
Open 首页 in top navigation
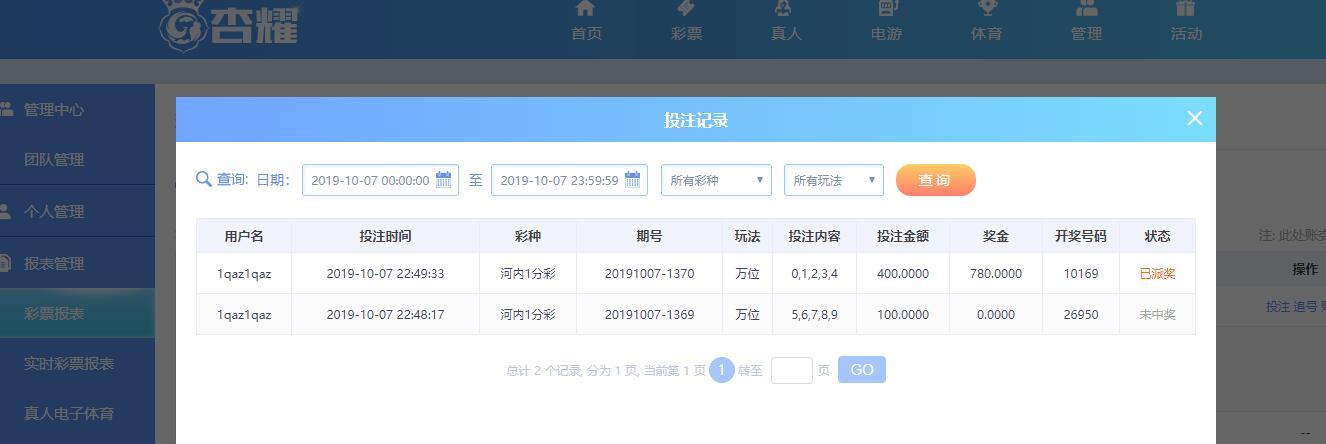pyautogui.click(x=586, y=33)
